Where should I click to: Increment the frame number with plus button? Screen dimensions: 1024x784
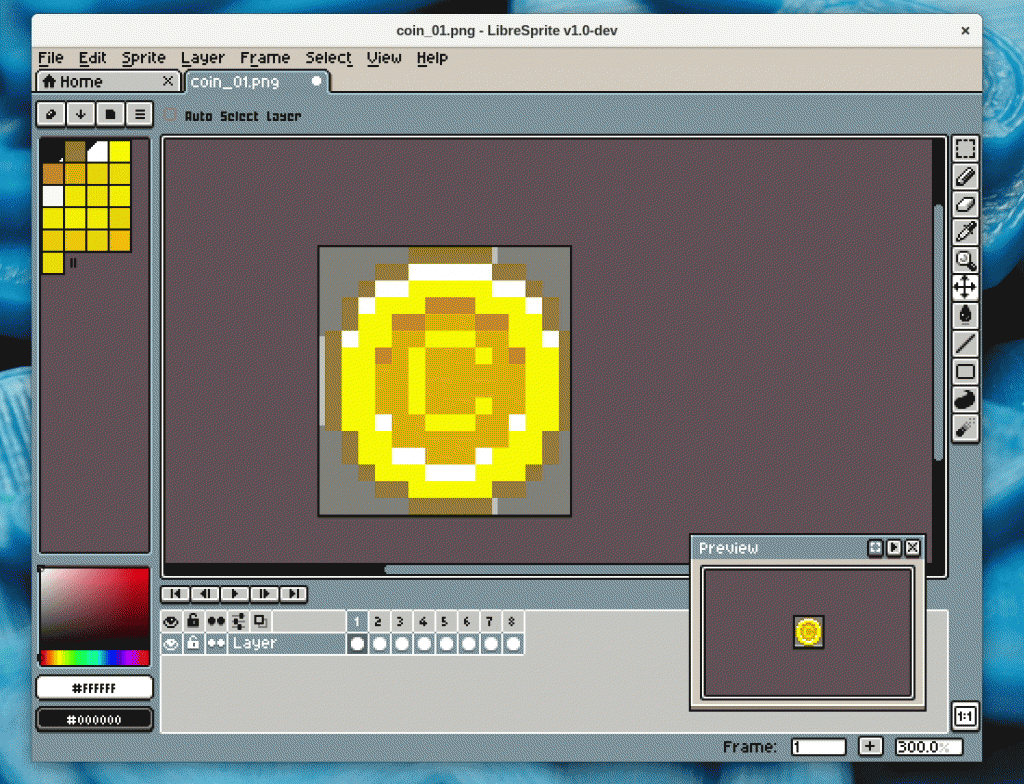tap(870, 746)
